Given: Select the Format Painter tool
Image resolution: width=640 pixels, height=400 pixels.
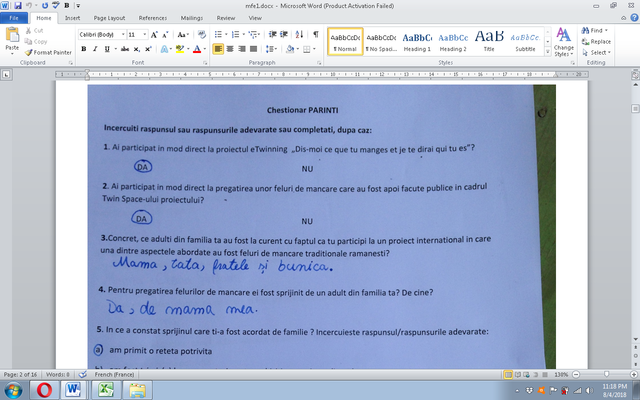Looking at the screenshot, I should pos(48,52).
